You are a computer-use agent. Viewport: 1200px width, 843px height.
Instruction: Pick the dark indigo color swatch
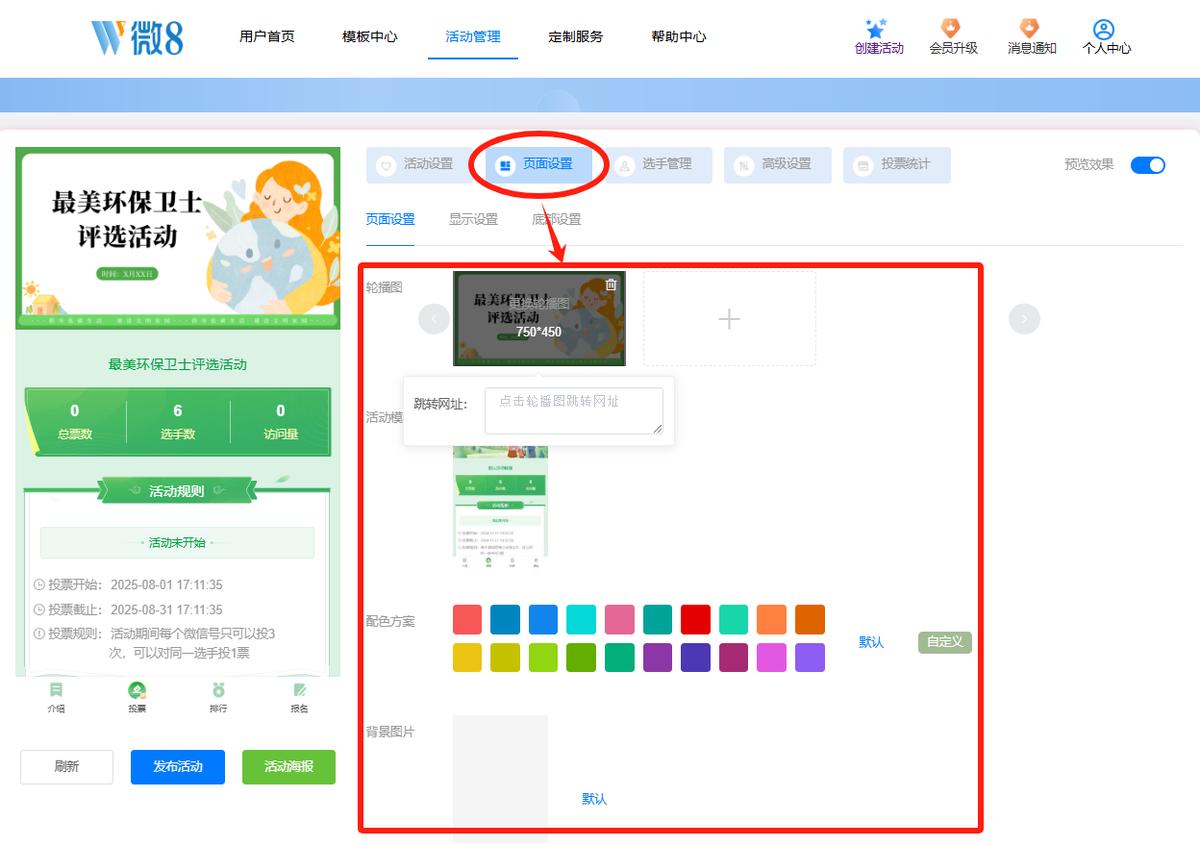pos(695,657)
